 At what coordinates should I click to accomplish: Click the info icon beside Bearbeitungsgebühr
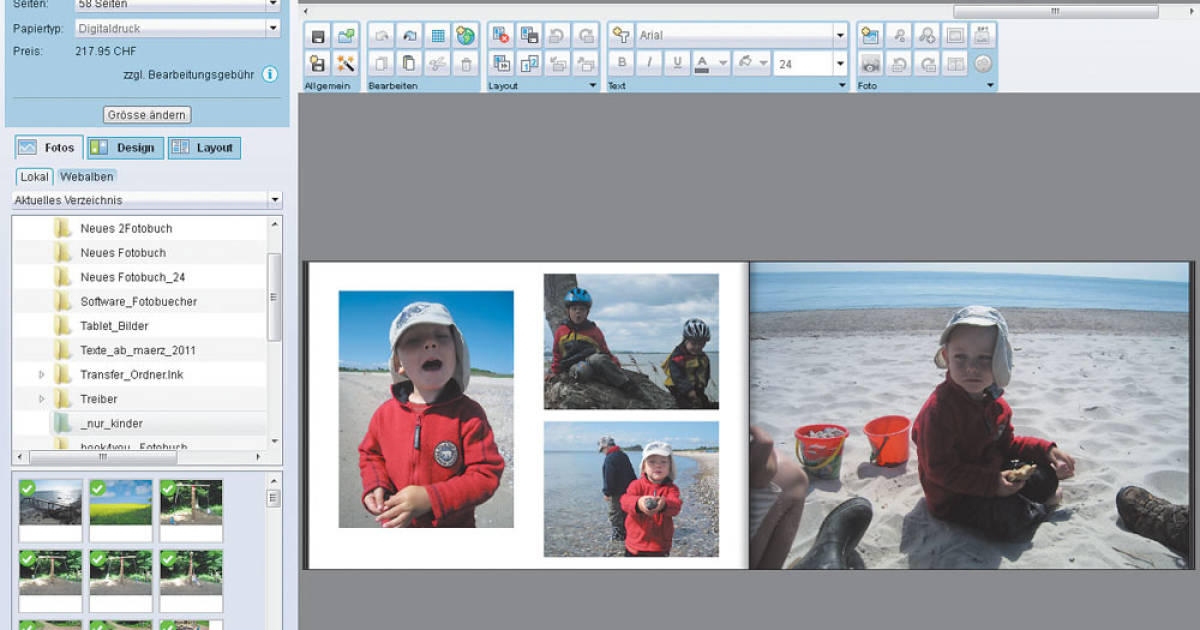point(270,74)
